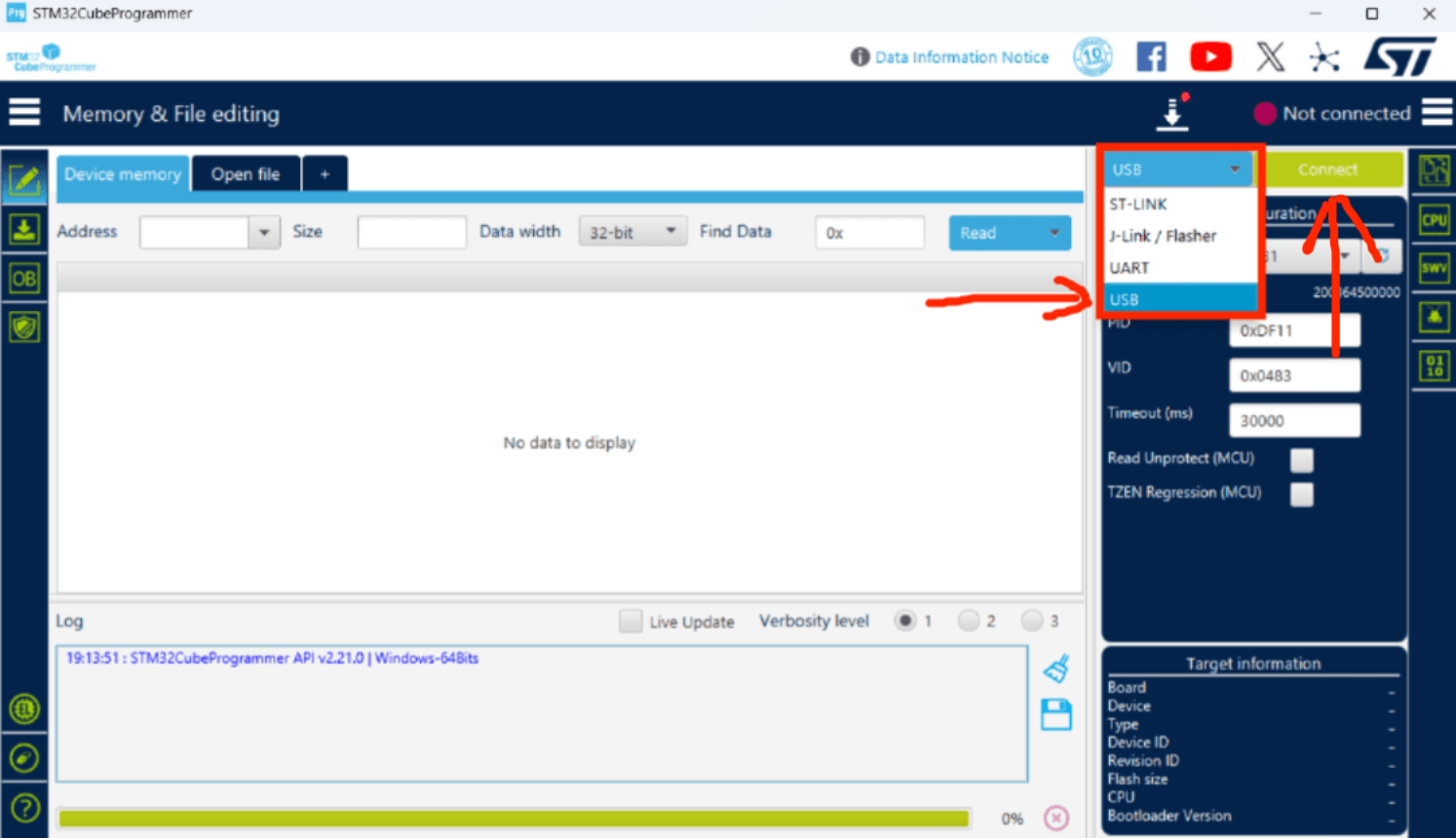Screen dimensions: 1456x838
Task: Open the X (Twitter) icon
Action: click(1271, 57)
